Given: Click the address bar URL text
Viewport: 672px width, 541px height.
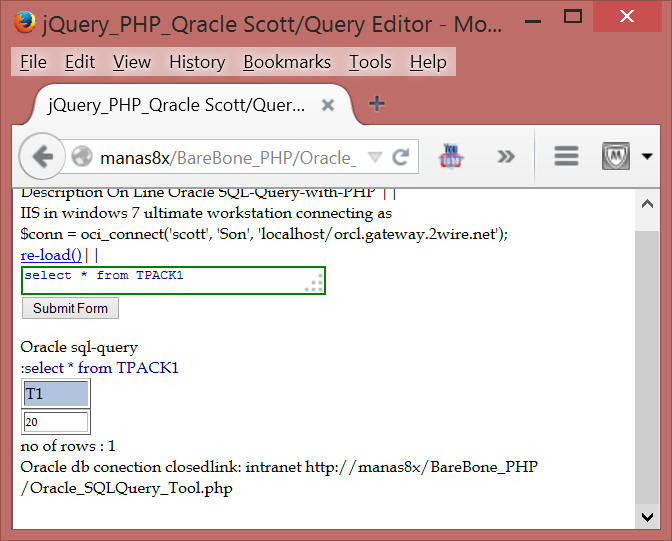Looking at the screenshot, I should click(228, 158).
